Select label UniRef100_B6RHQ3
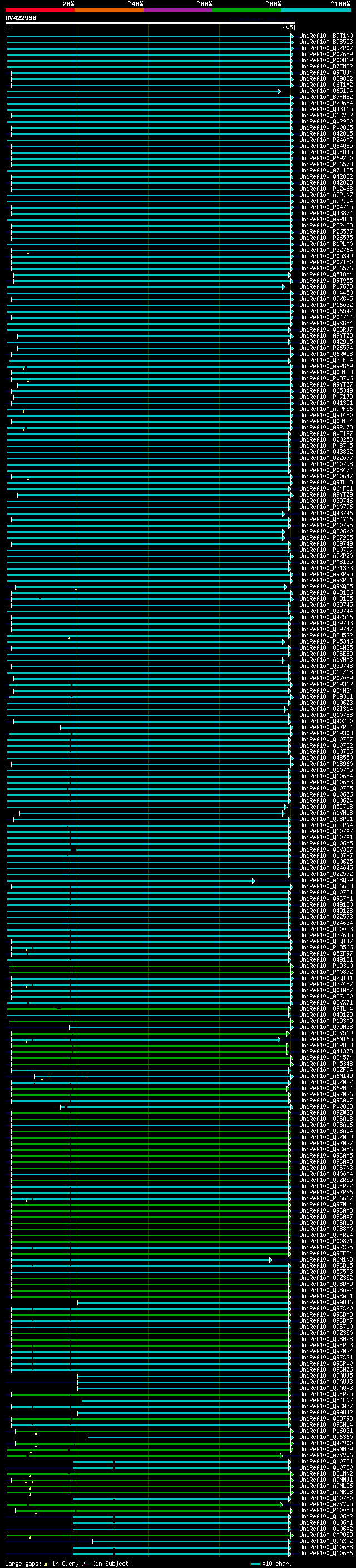 325,1046
